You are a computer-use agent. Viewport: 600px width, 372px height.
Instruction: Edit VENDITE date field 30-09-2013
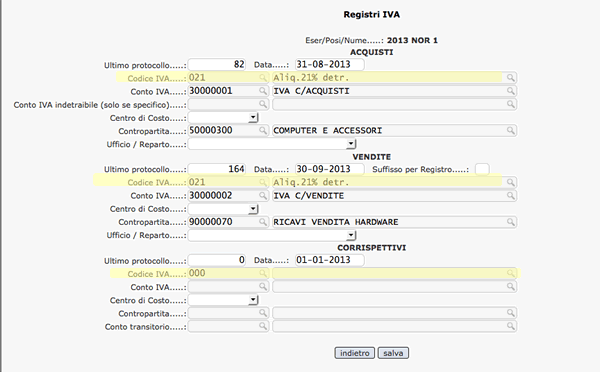point(329,169)
